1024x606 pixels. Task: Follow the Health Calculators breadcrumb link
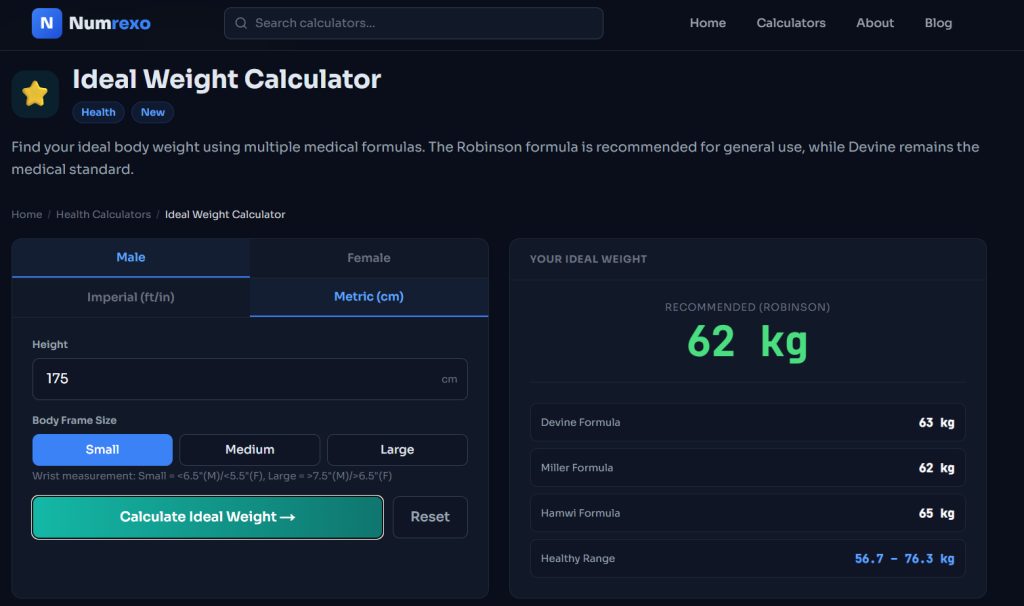[103, 214]
